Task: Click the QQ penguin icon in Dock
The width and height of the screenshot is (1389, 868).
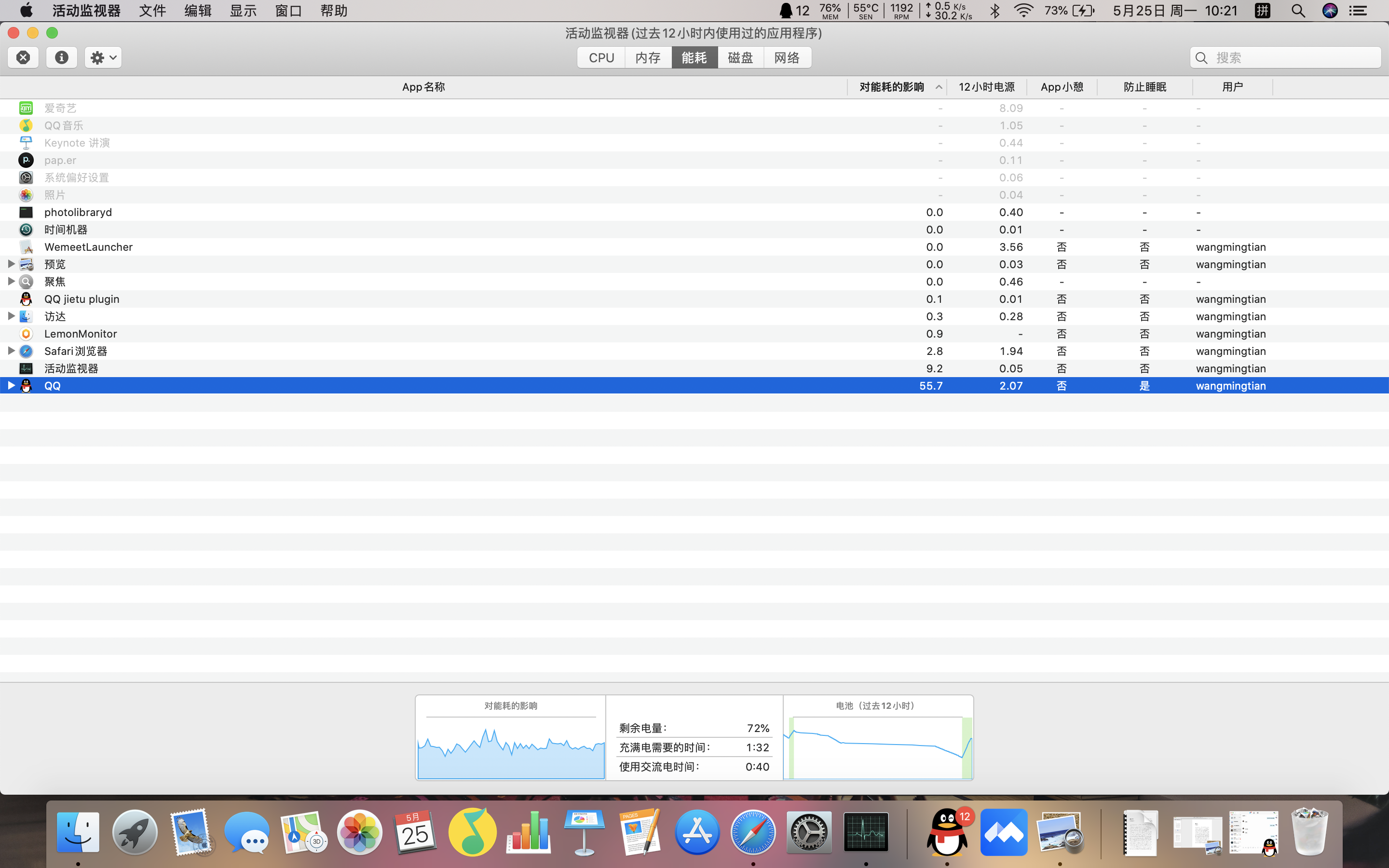Action: [947, 832]
